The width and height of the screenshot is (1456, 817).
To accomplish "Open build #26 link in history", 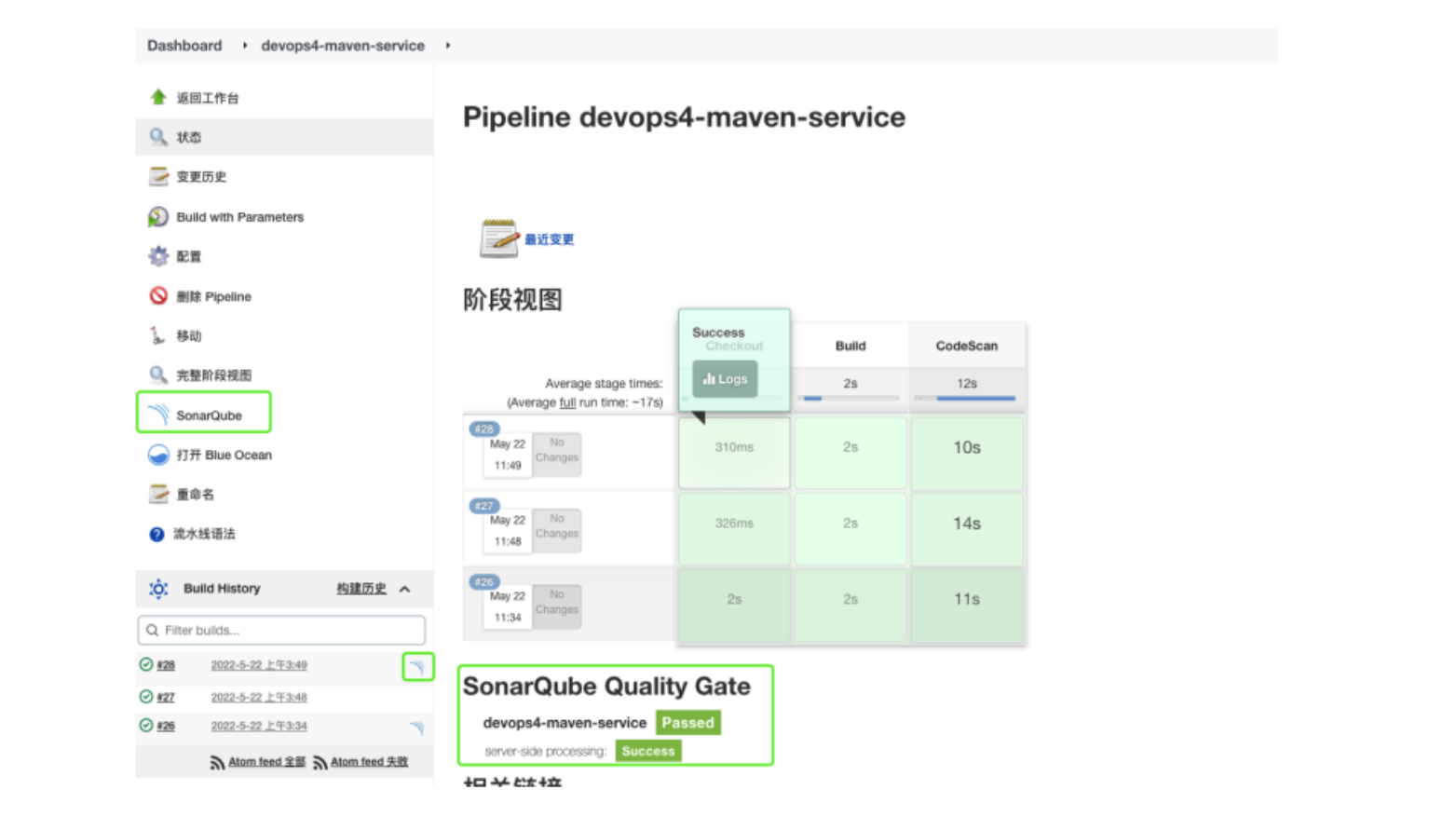I will [166, 726].
